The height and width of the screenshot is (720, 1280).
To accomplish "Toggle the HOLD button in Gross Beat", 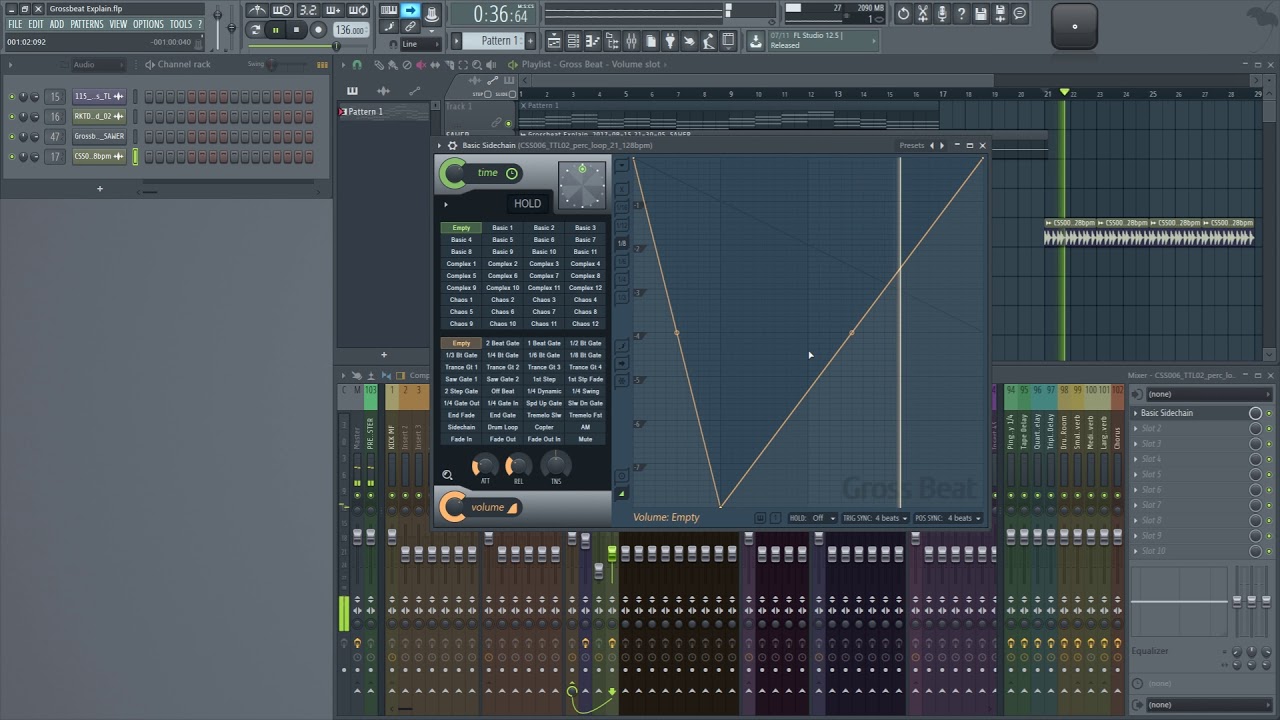I will (527, 204).
